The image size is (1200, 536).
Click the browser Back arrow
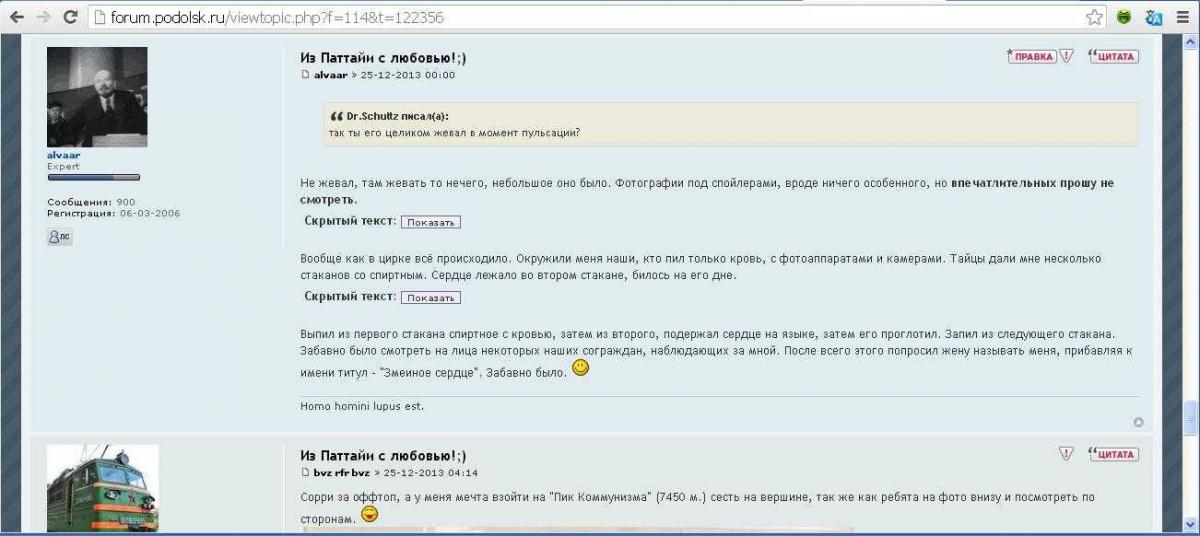click(17, 17)
